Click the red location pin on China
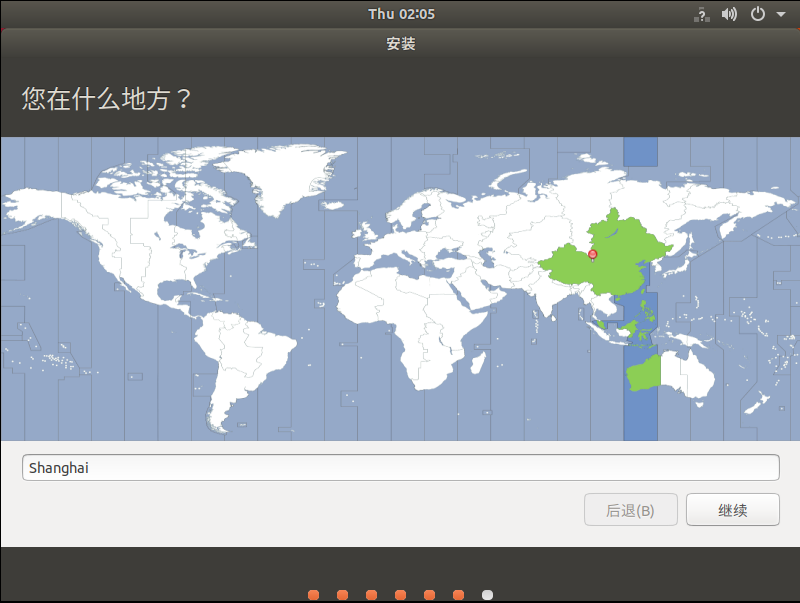 click(x=592, y=255)
